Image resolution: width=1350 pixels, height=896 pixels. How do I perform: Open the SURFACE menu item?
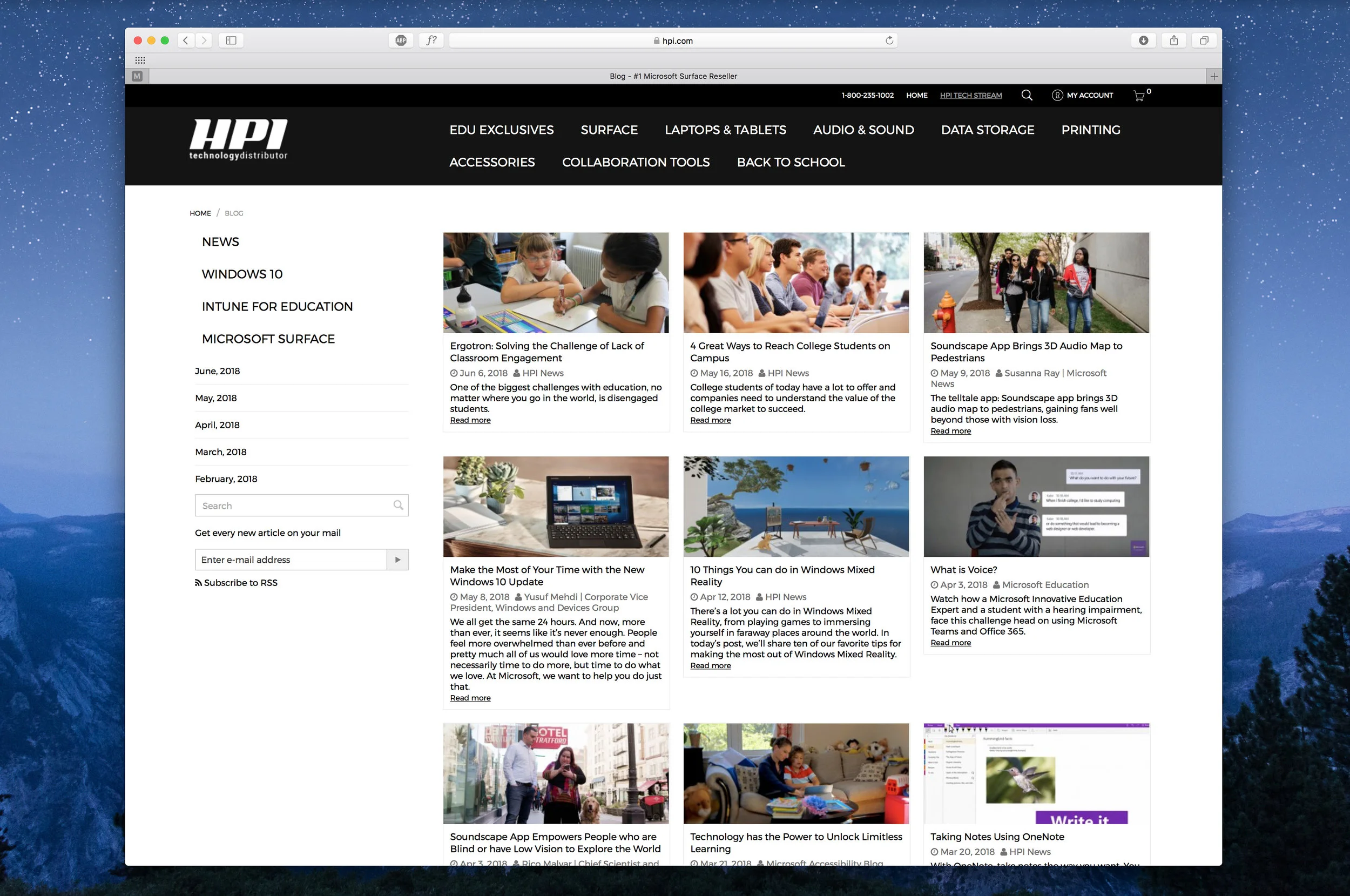pos(609,130)
